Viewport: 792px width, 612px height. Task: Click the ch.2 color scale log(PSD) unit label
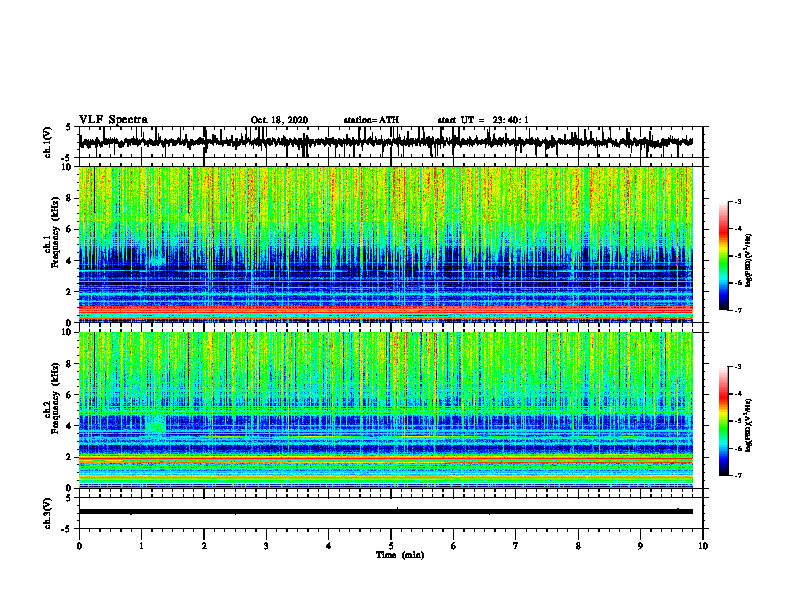point(749,426)
